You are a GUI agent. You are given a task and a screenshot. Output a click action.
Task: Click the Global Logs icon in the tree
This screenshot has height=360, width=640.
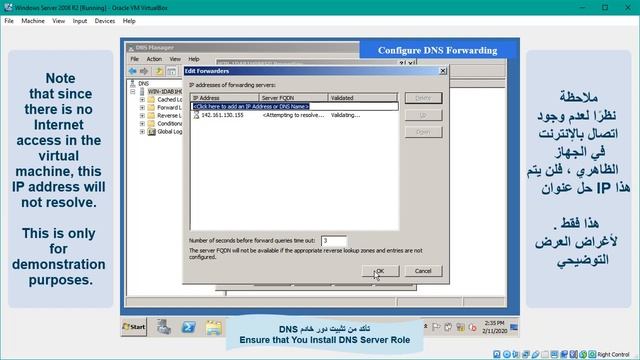(x=151, y=131)
